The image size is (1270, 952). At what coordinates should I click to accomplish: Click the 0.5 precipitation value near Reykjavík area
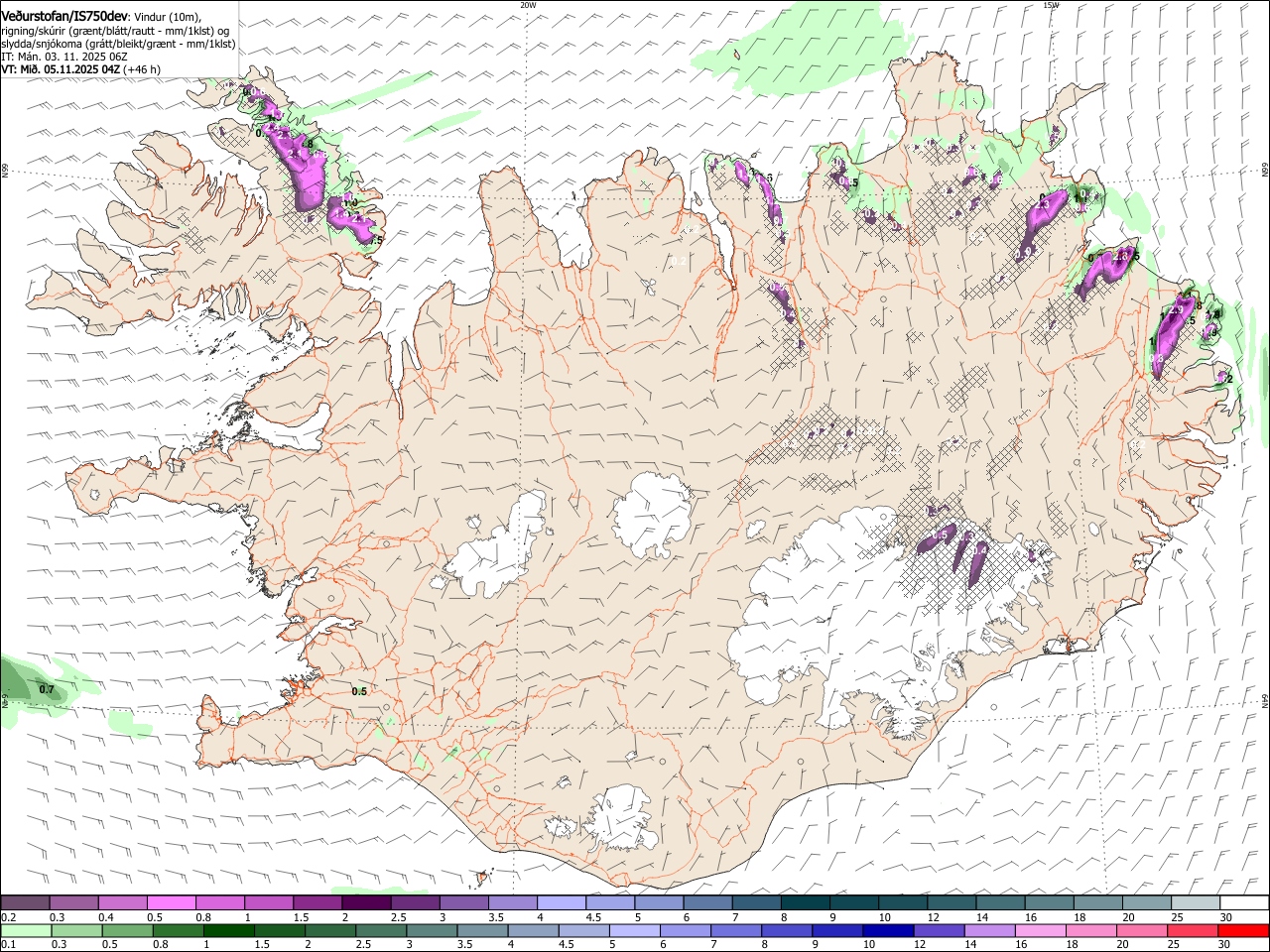click(x=359, y=691)
